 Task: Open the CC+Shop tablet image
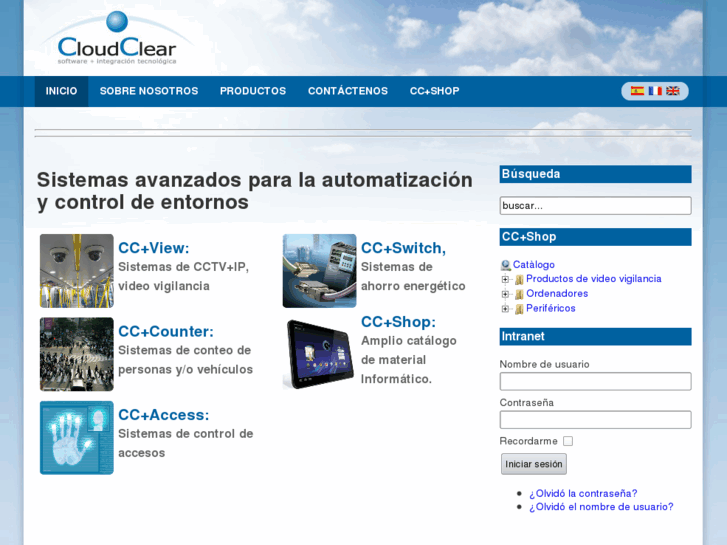click(x=319, y=354)
